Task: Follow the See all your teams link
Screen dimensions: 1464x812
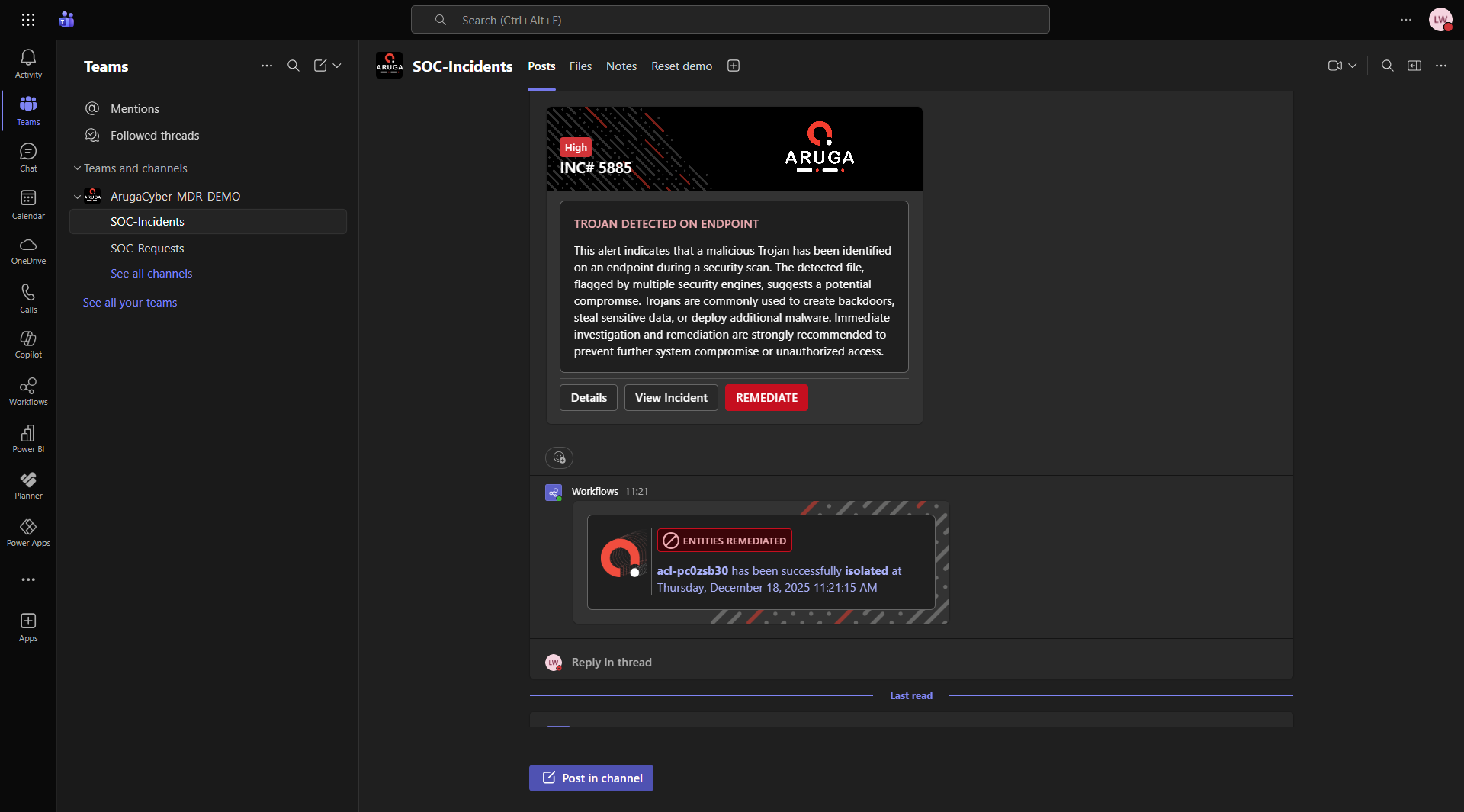Action: pyautogui.click(x=130, y=303)
